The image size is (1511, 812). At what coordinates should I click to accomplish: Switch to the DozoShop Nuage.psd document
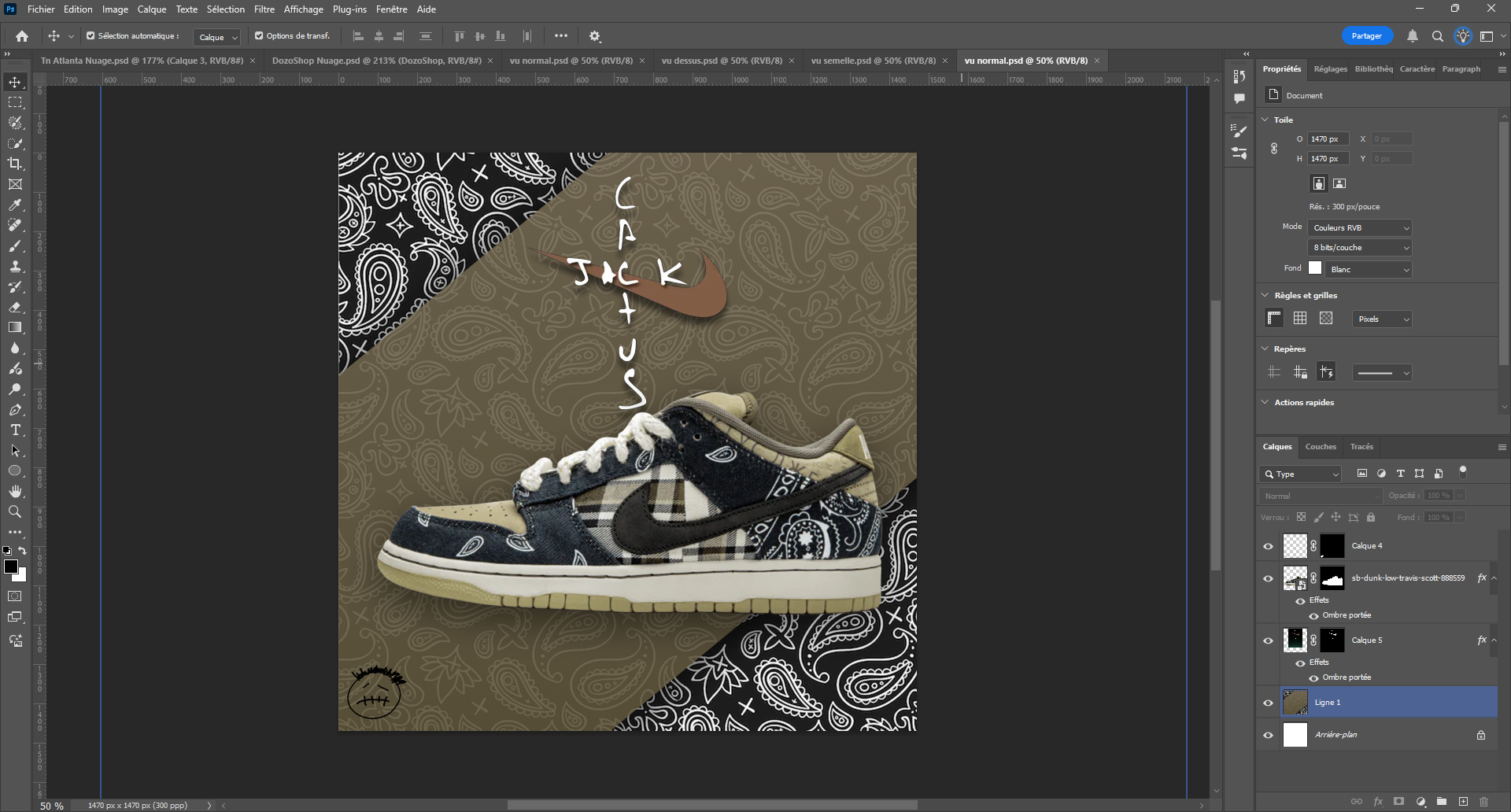tap(377, 61)
